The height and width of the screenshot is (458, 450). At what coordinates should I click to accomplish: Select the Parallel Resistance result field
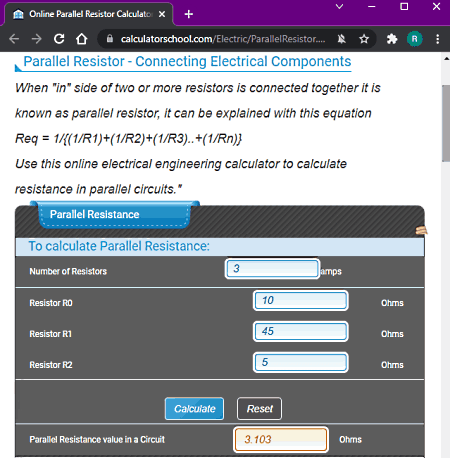pyautogui.click(x=281, y=440)
